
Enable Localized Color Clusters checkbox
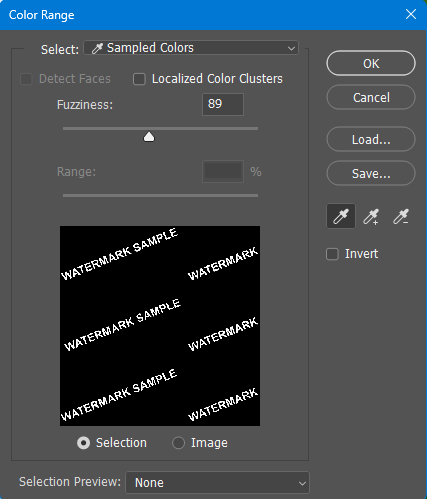coord(139,79)
